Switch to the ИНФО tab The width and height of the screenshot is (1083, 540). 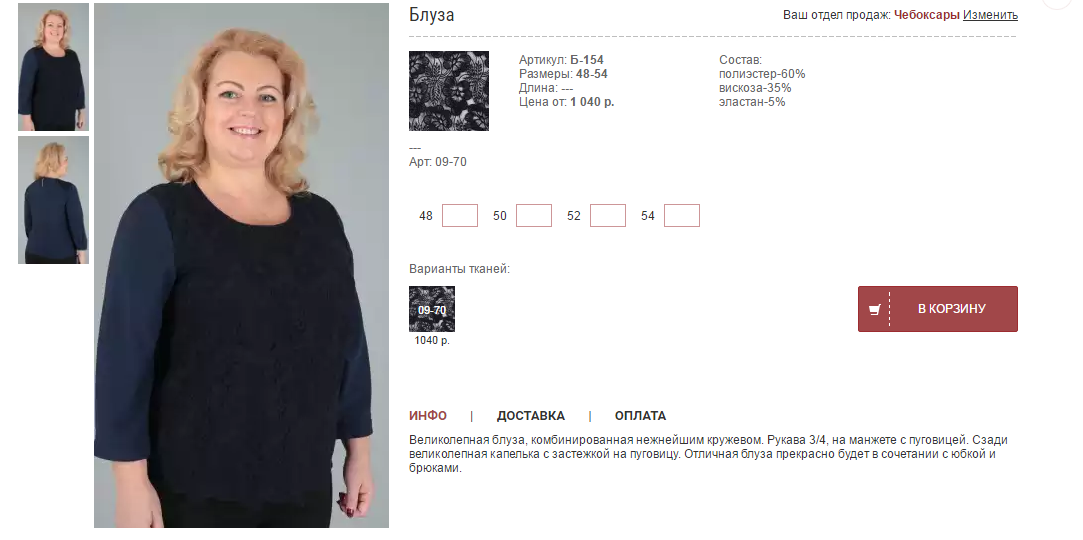pos(428,416)
